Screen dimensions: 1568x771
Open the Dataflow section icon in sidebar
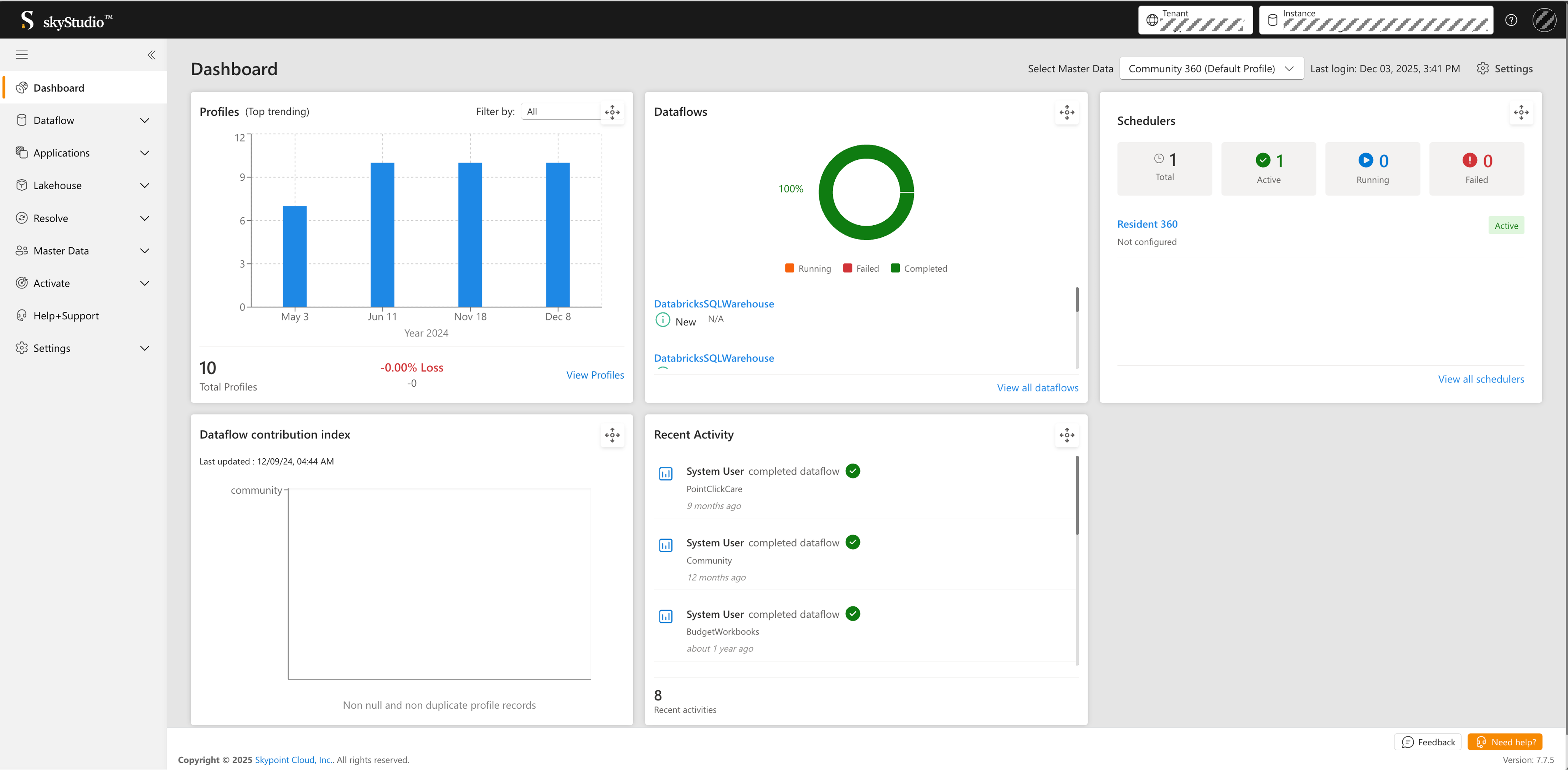point(22,120)
